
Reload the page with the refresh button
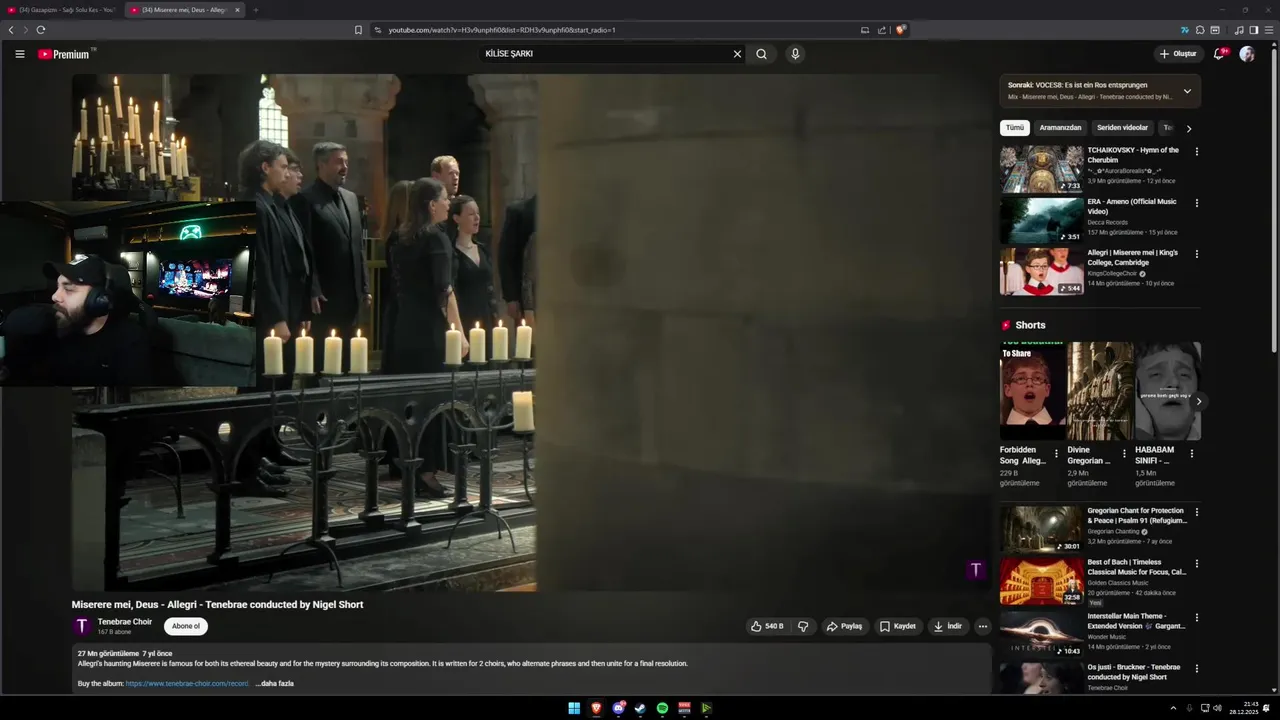(40, 30)
